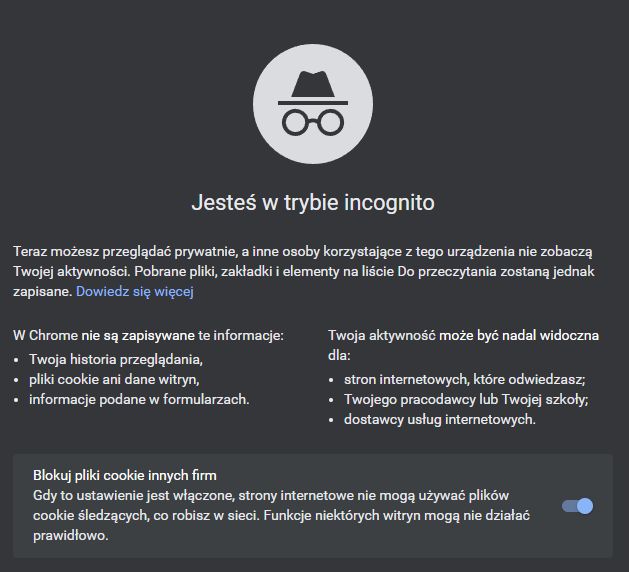The height and width of the screenshot is (572, 629).
Task: Click 'Twoja historia przeglądania,' list item
Action: (116, 359)
